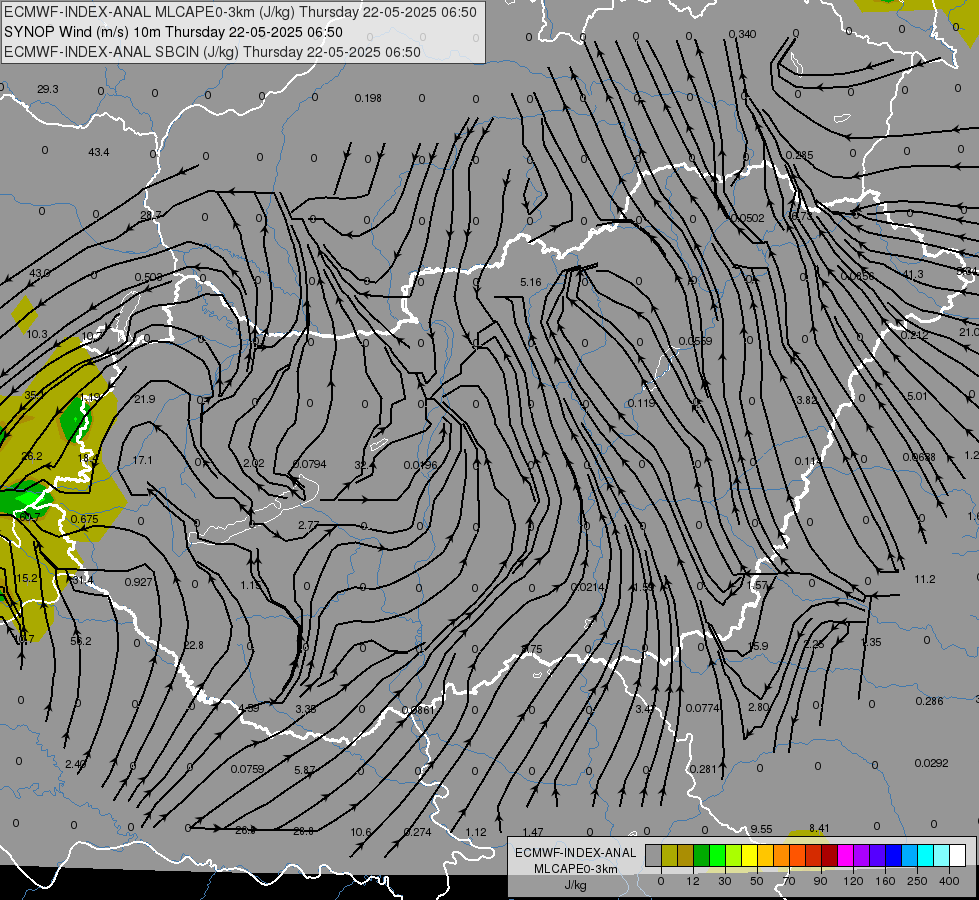Click the map value 43.4

(x=99, y=152)
